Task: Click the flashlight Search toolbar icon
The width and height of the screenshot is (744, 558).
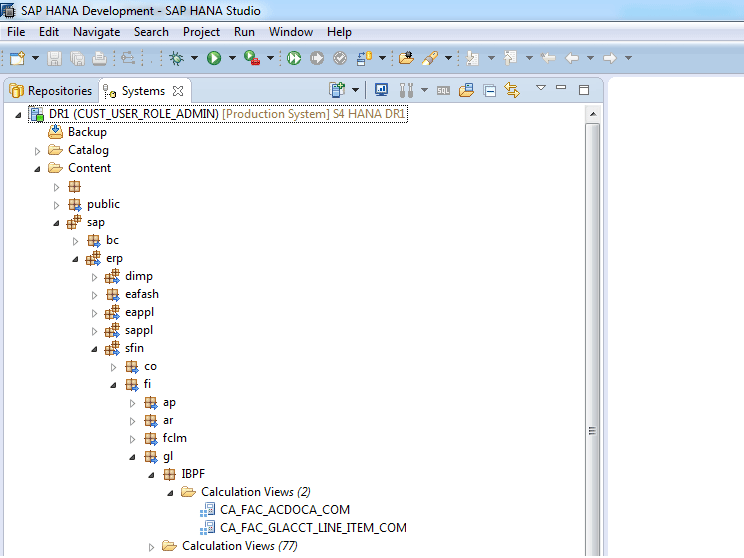Action: [x=430, y=58]
